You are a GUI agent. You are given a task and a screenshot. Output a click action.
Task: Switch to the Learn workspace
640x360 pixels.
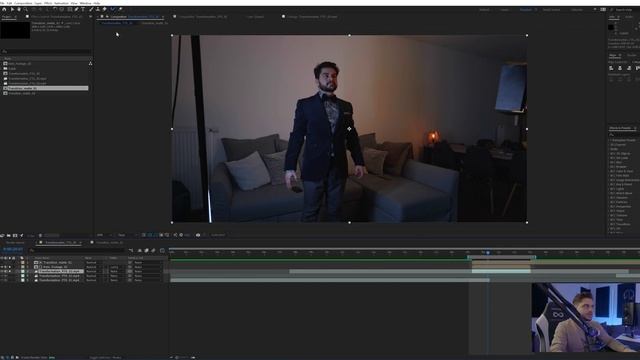point(504,10)
